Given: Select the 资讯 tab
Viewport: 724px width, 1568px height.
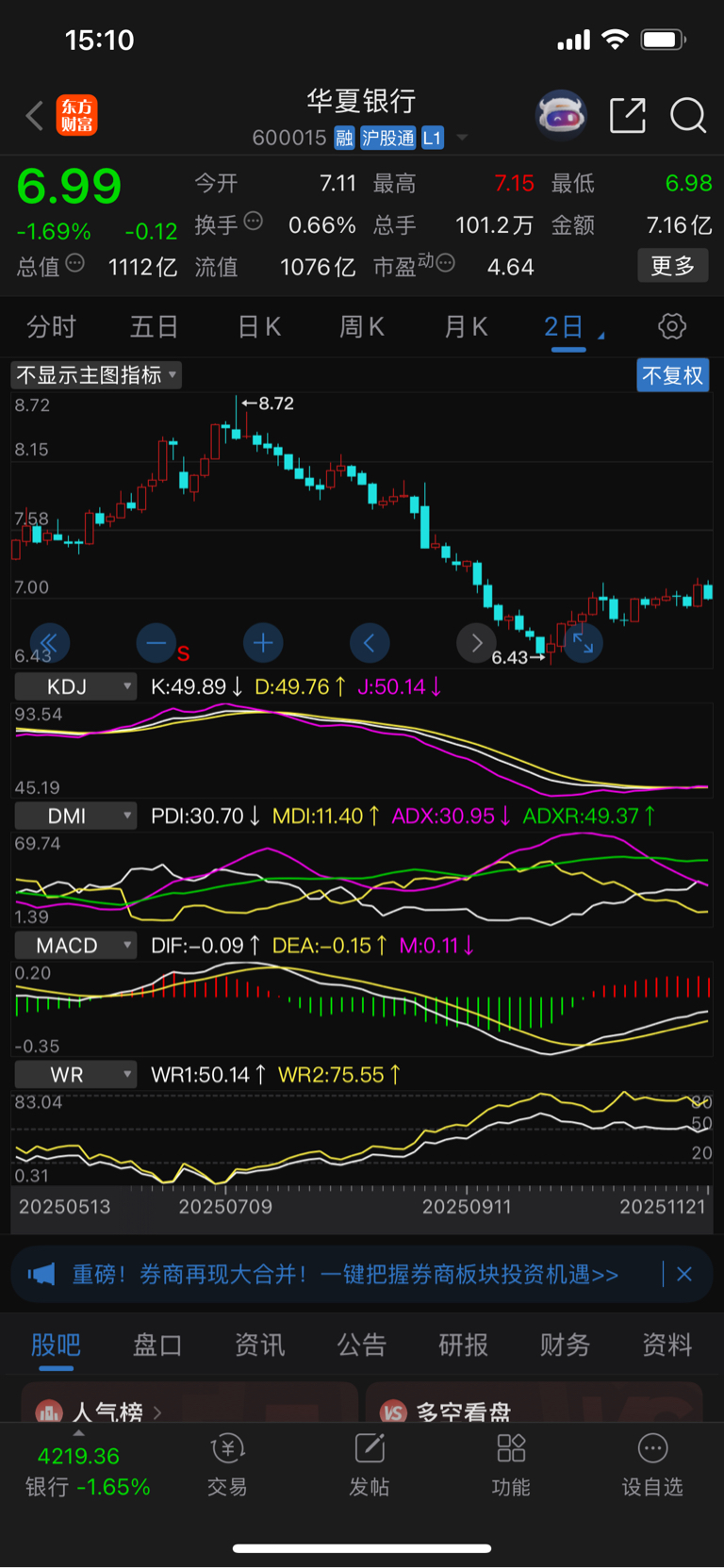Looking at the screenshot, I should [x=259, y=1345].
